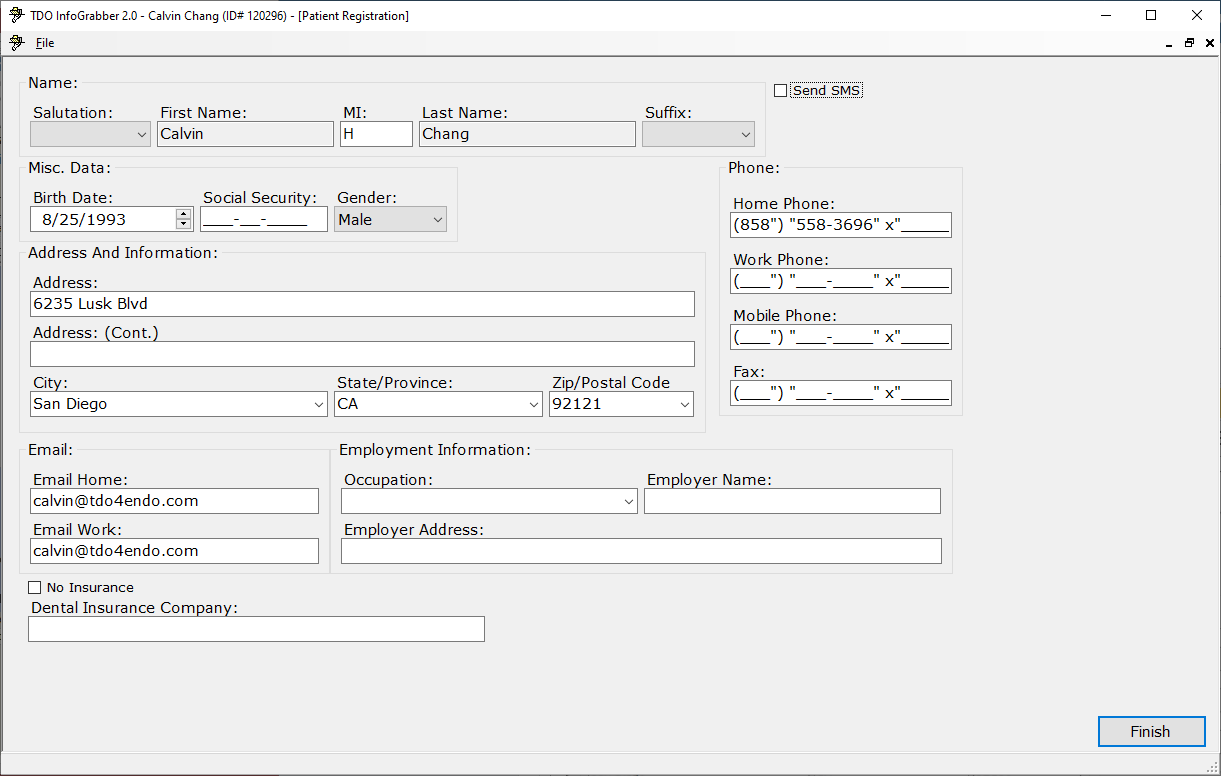1221x776 pixels.
Task: Increase Birth Date with up spinner arrow
Action: pyautogui.click(x=183, y=214)
